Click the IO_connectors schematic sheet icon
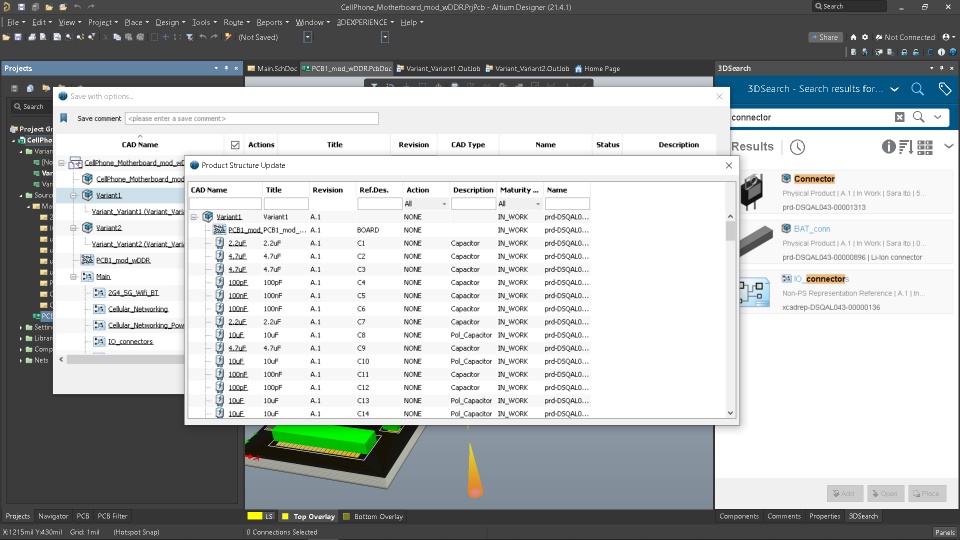This screenshot has height=540, width=960. coord(99,341)
